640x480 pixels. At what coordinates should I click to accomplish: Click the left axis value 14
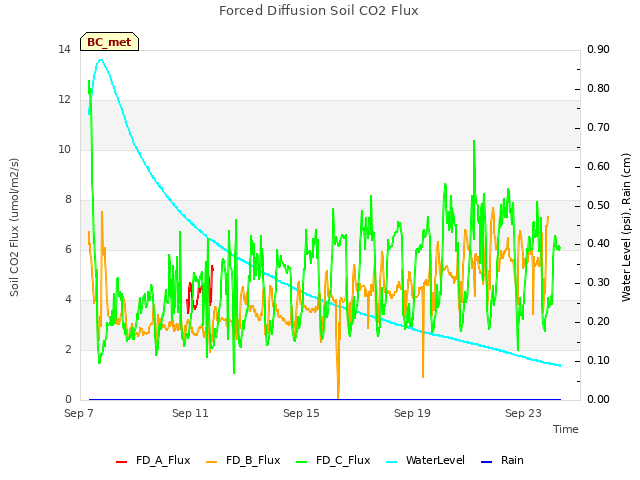pos(64,50)
